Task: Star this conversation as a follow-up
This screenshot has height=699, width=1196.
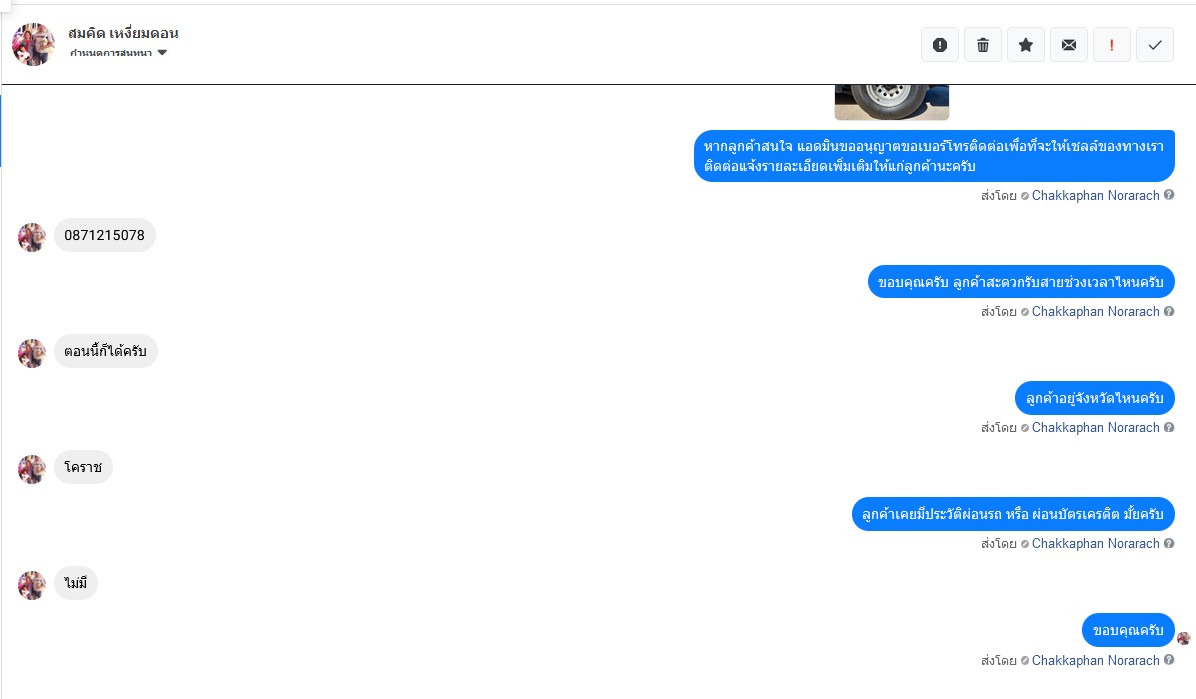Action: pos(1026,45)
